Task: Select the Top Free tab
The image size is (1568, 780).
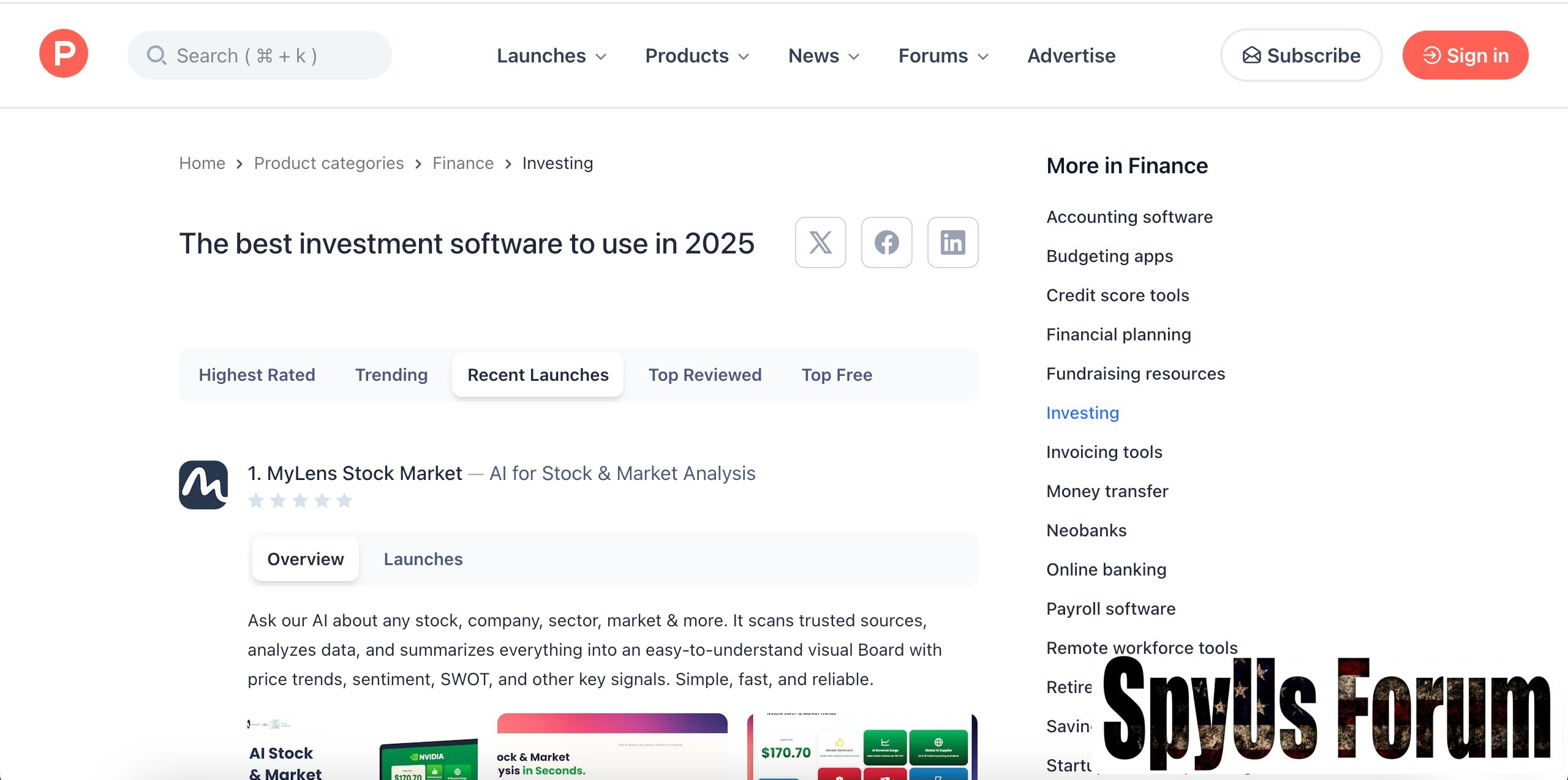Action: coord(837,375)
